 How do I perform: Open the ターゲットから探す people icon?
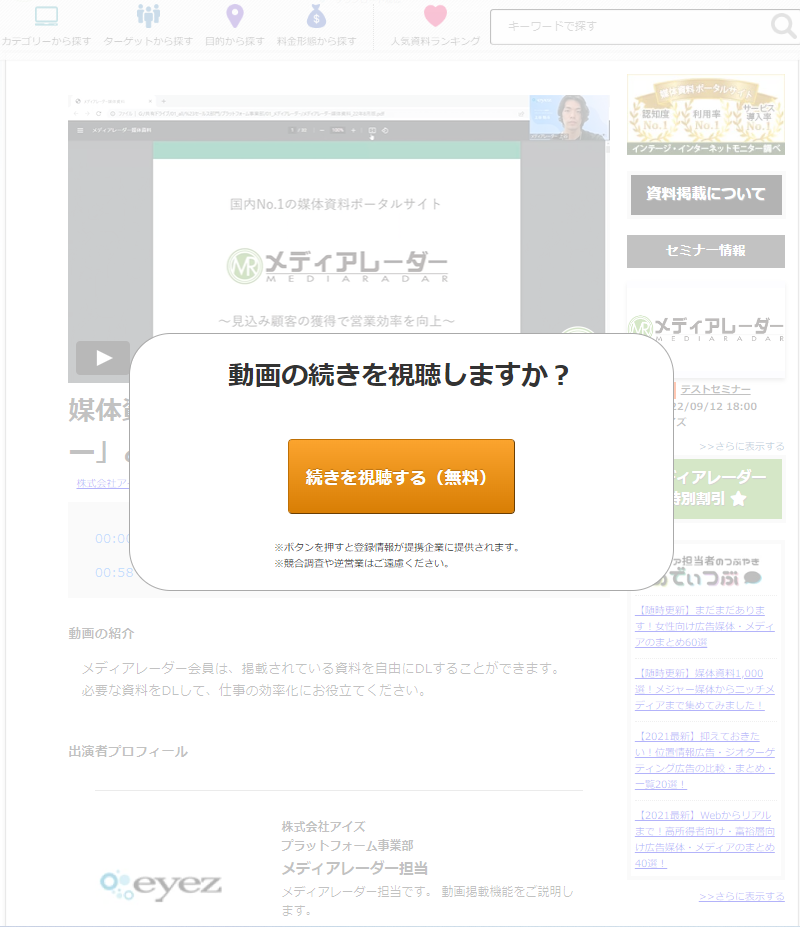(x=148, y=17)
